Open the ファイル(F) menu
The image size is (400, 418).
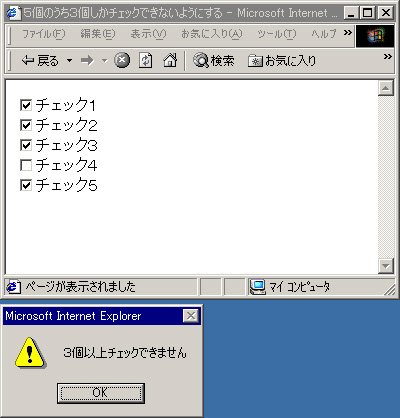tap(44, 34)
